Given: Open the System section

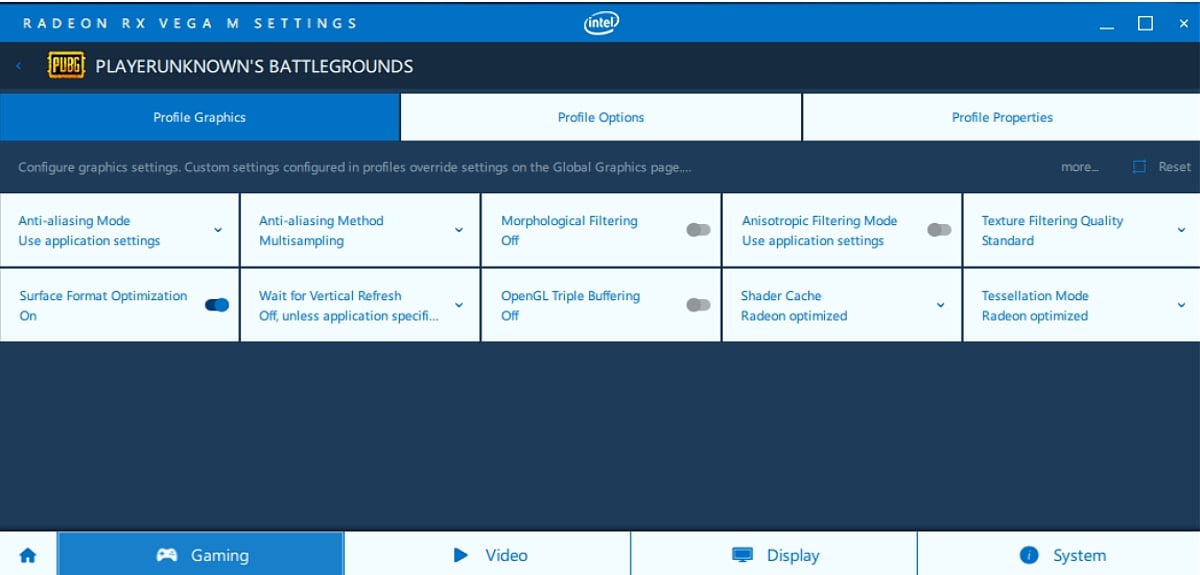Looking at the screenshot, I should click(1059, 555).
